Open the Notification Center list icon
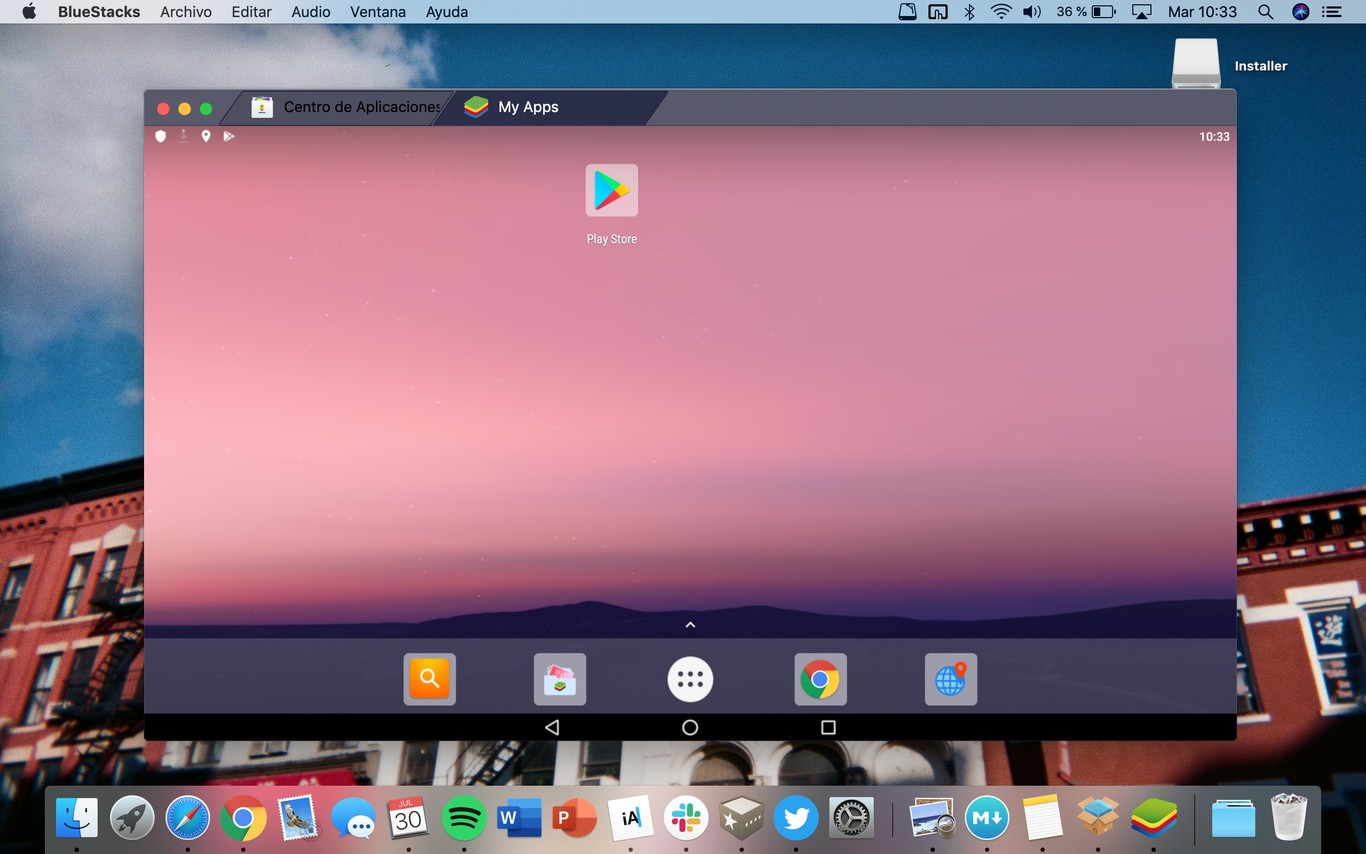The width and height of the screenshot is (1366, 854). tap(1331, 12)
